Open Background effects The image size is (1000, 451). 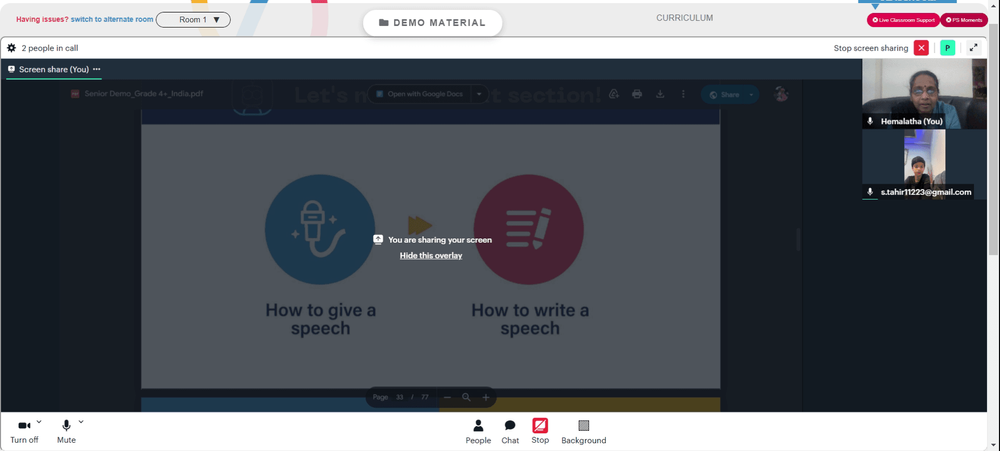[584, 432]
